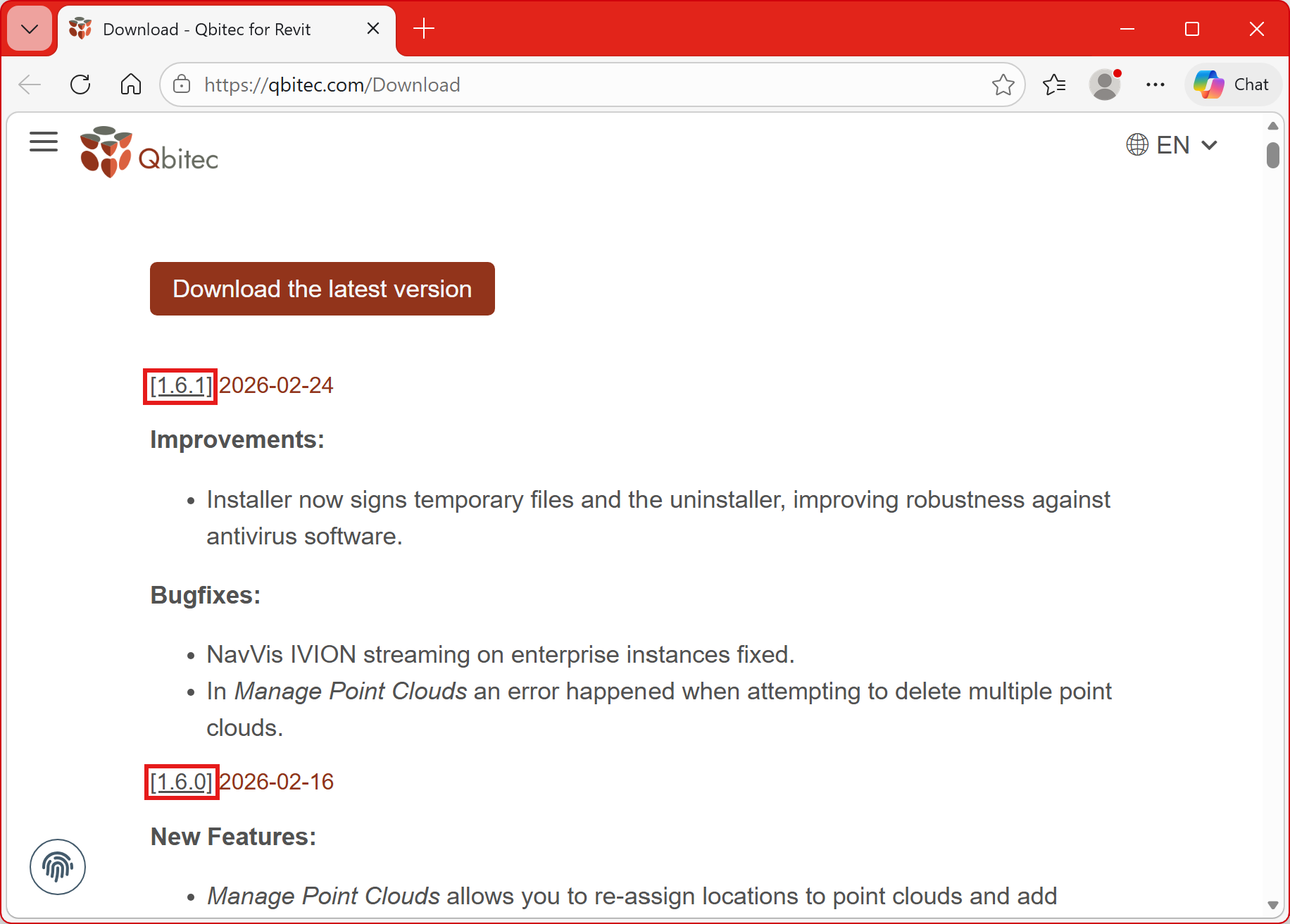
Task: Click the page scrollbar down arrow
Action: click(x=1272, y=905)
